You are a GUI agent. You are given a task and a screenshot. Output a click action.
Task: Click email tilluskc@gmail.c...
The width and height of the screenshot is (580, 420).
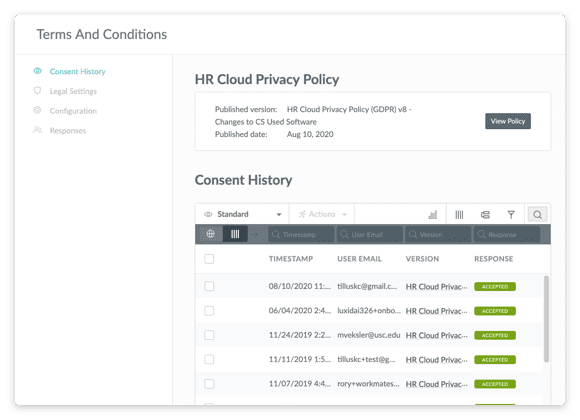coord(367,286)
